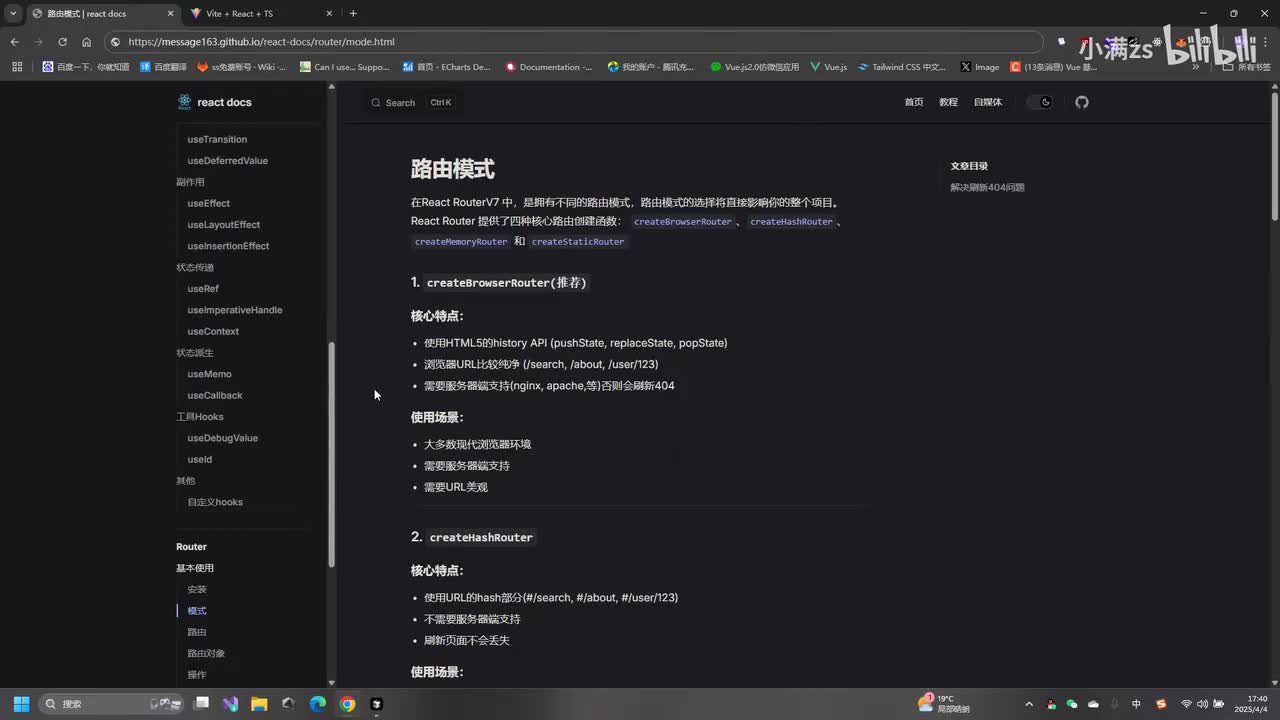Open 教程 in the top navigation
Screen dimensions: 1280x720
(948, 102)
